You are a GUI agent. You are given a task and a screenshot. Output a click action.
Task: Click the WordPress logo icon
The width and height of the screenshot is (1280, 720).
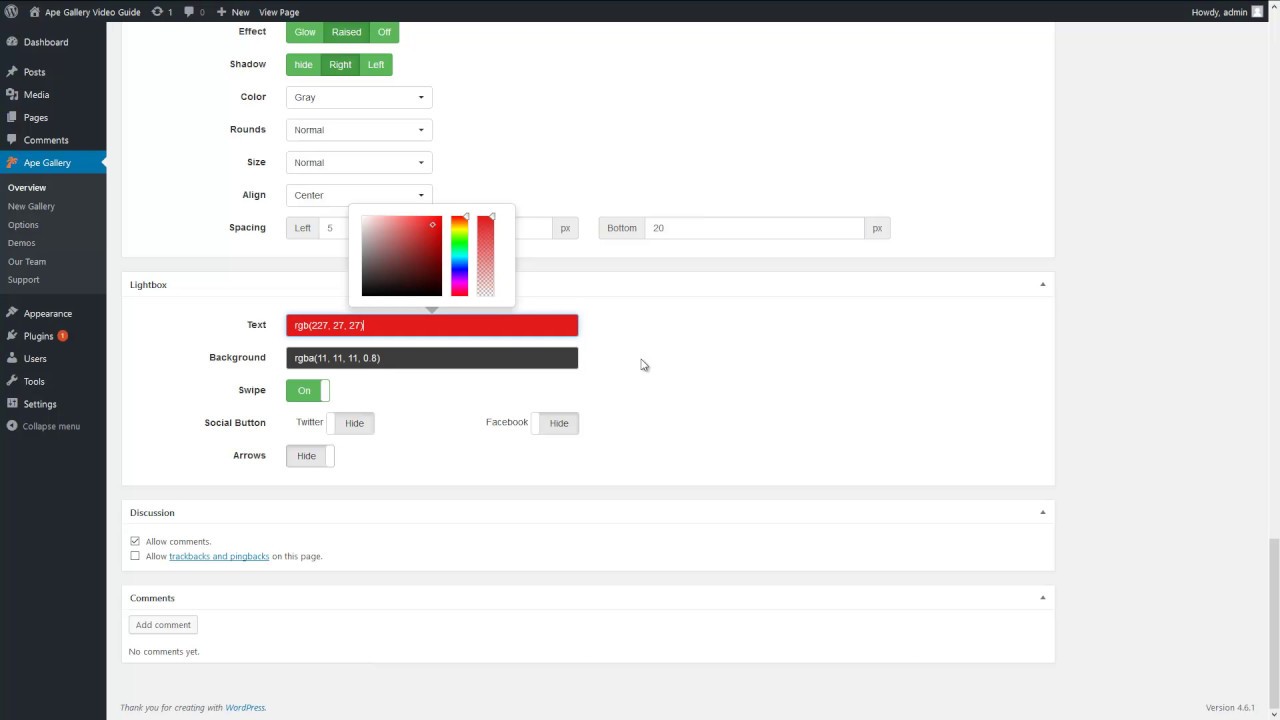[12, 12]
